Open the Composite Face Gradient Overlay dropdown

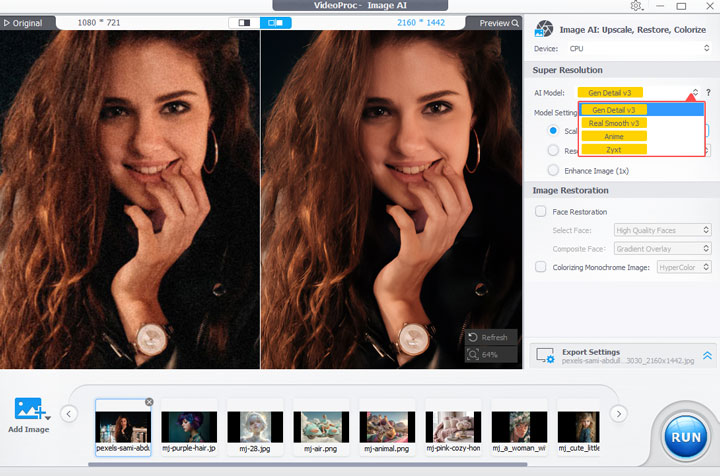point(662,248)
